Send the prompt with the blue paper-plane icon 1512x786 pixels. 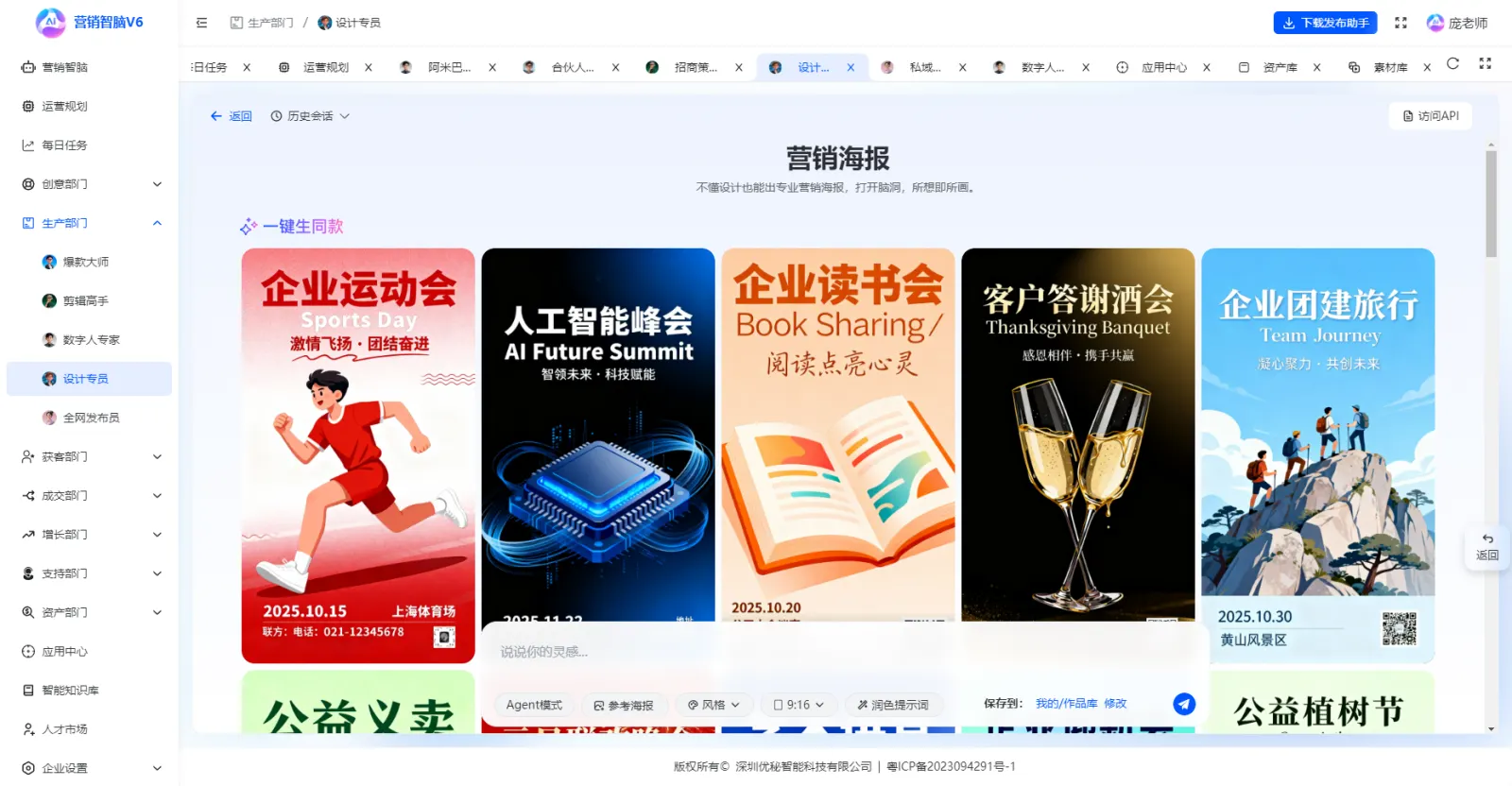click(1184, 704)
